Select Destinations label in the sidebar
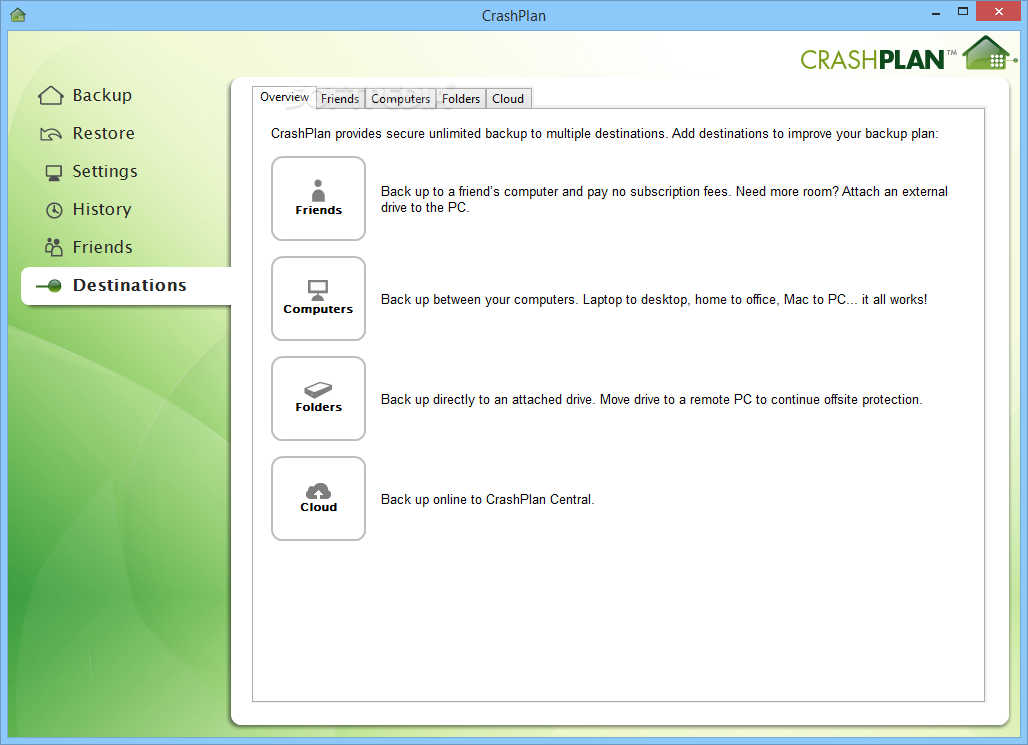1028x745 pixels. pos(130,285)
